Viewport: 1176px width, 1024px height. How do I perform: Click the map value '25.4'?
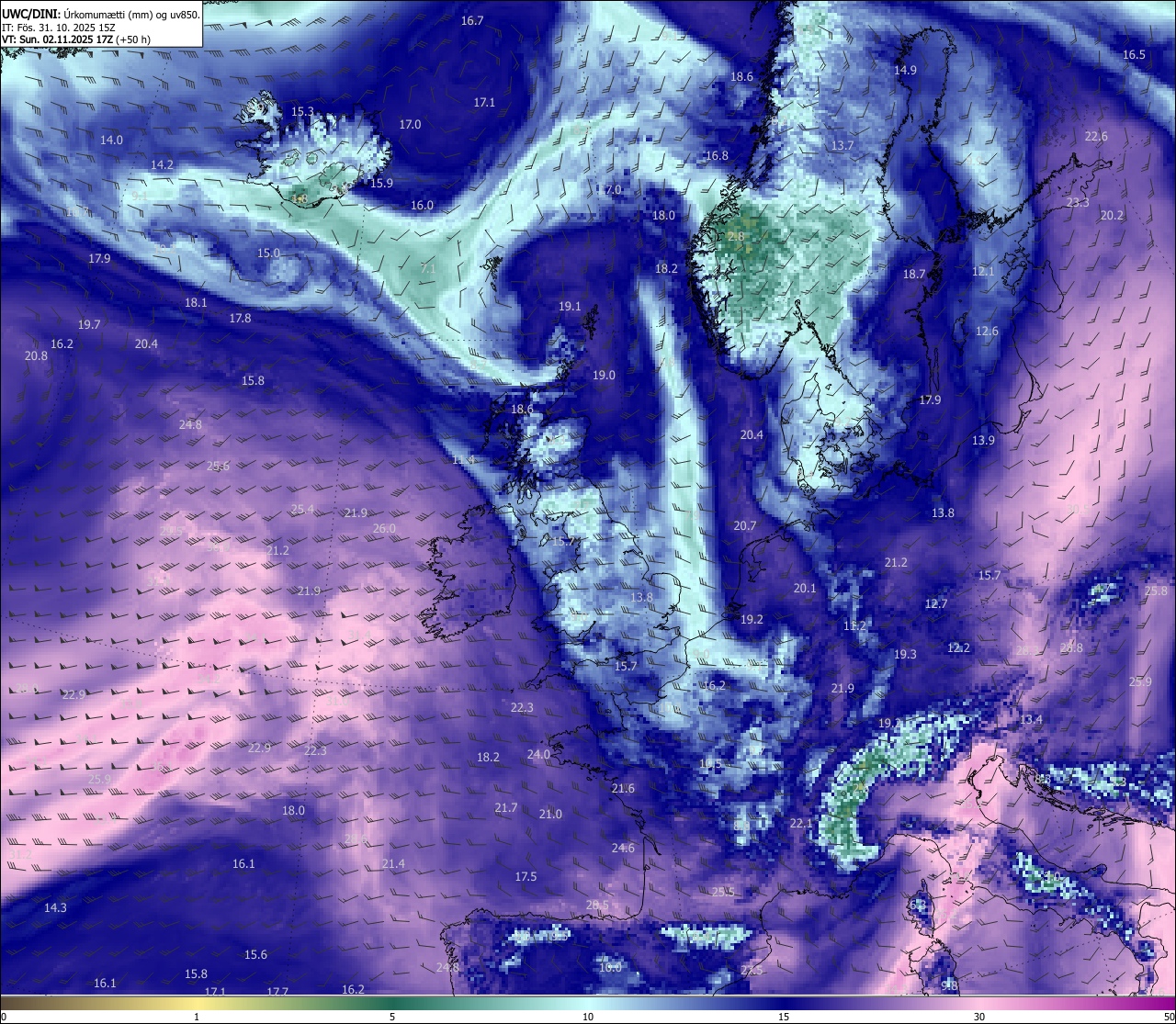coord(302,509)
